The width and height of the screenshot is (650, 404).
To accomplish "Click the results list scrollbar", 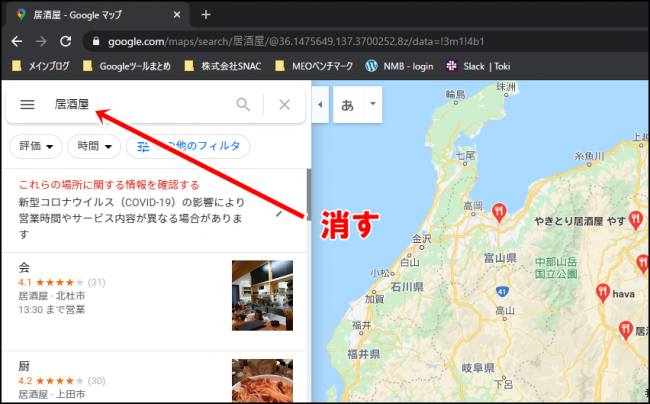I will [309, 195].
